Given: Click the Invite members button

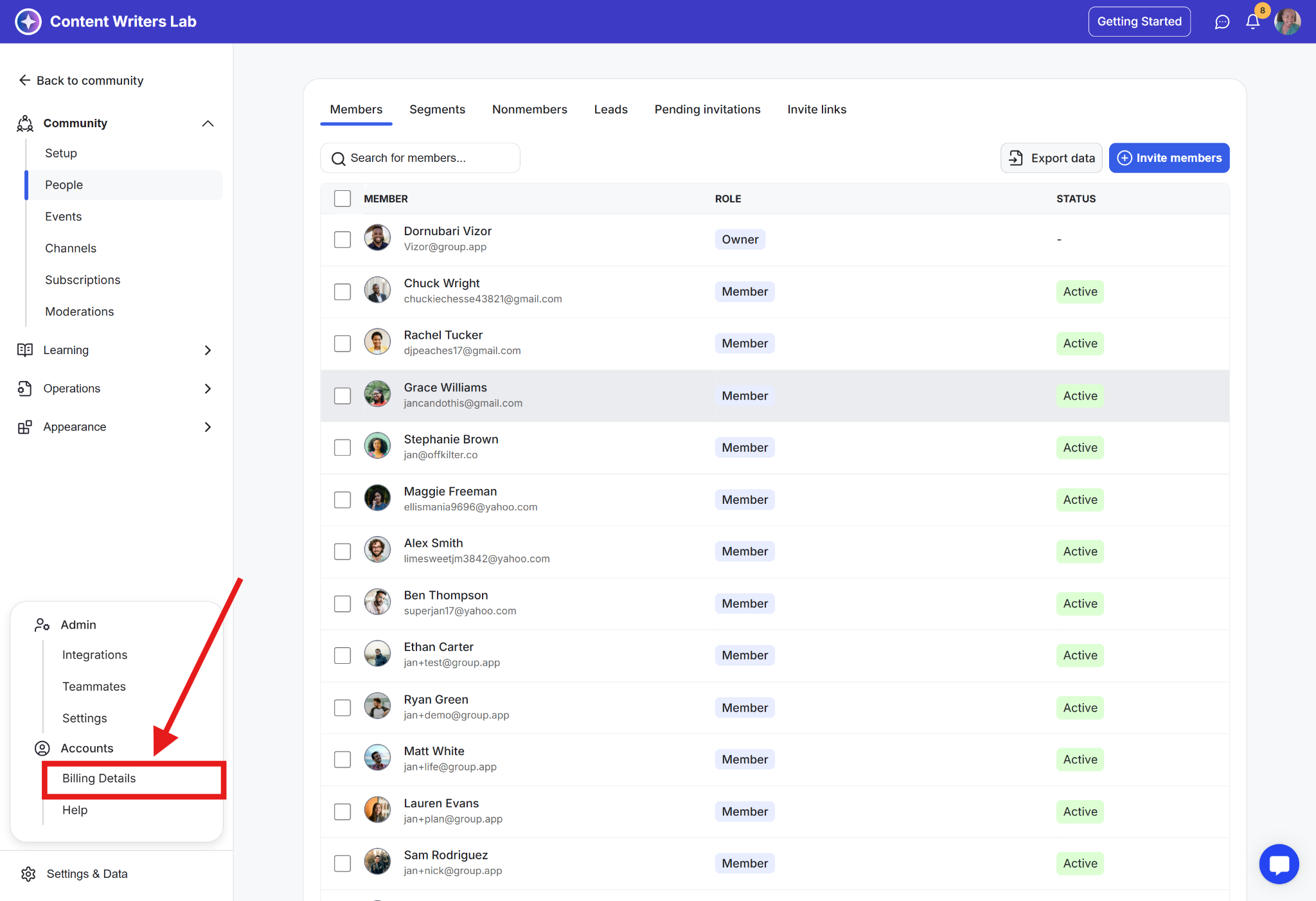Looking at the screenshot, I should point(1169,158).
